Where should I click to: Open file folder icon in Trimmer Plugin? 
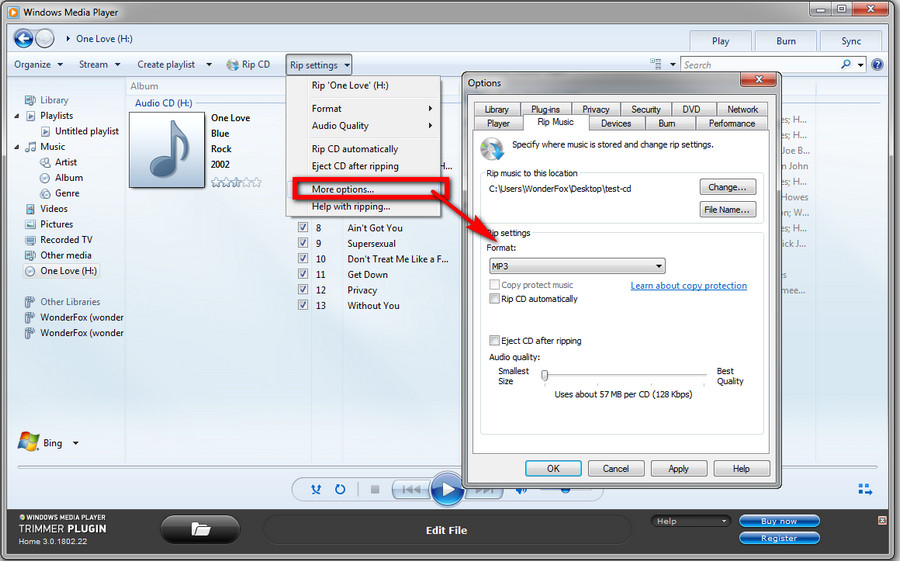coord(200,529)
